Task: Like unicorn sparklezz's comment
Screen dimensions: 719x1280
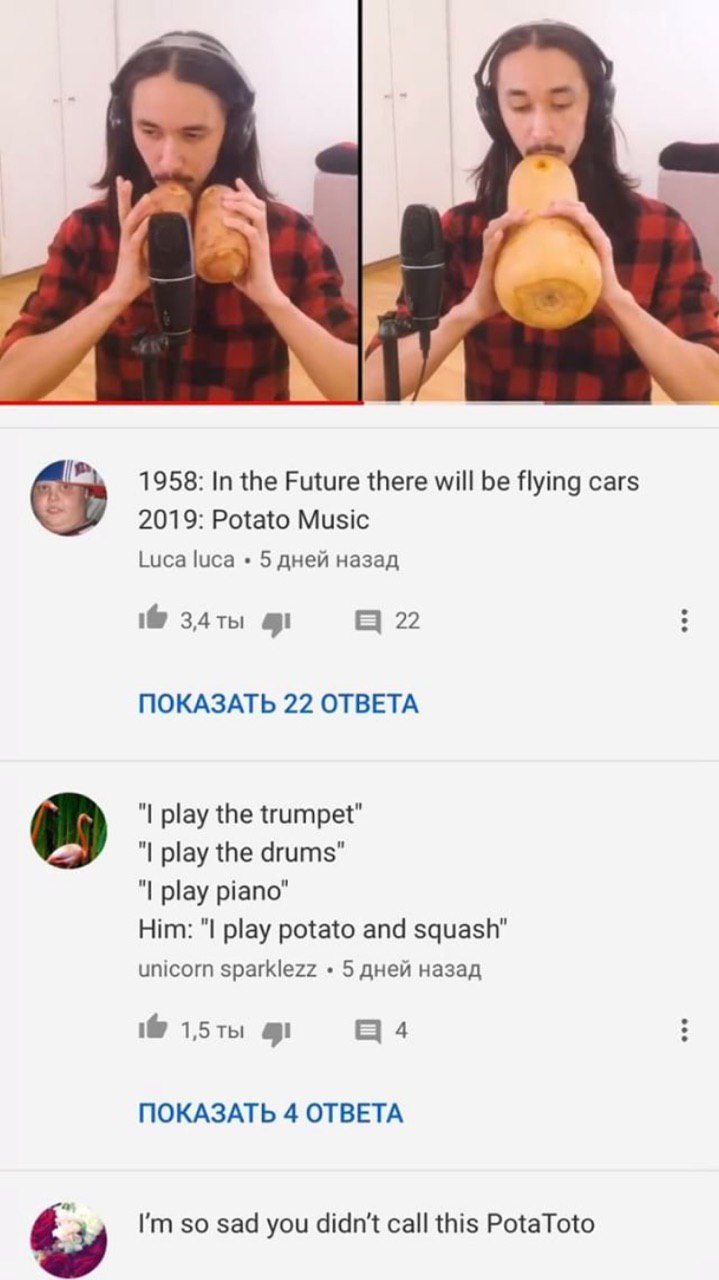Action: click(152, 1030)
